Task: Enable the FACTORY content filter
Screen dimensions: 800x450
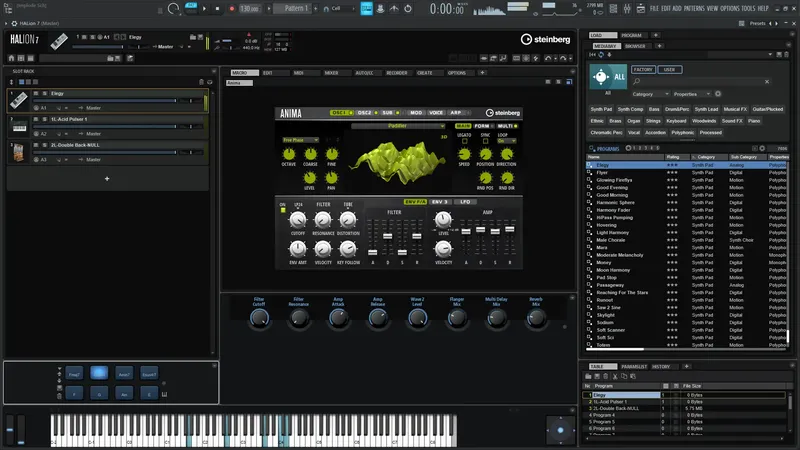Action: (x=643, y=70)
